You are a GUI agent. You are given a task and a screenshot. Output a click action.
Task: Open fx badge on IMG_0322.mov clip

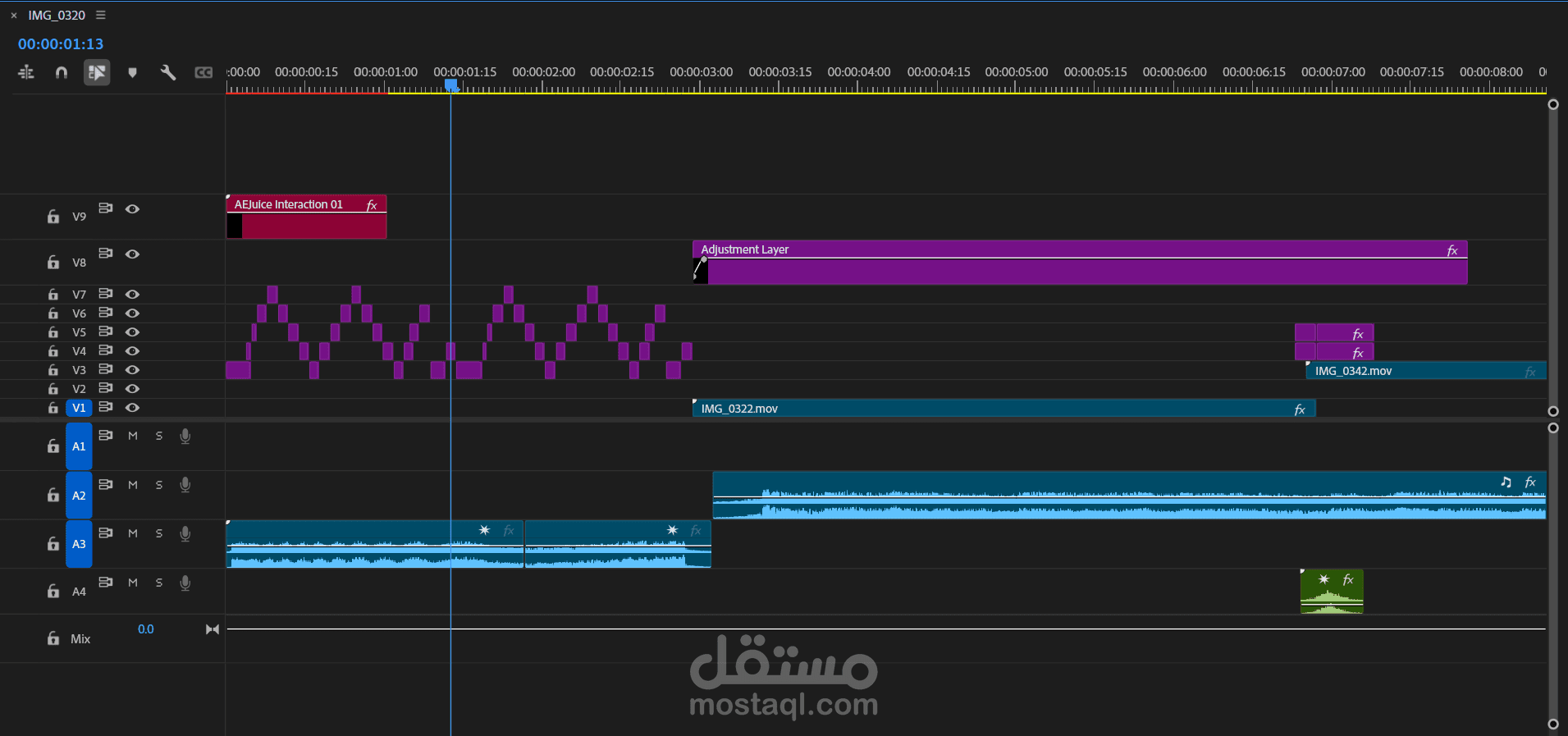coord(1300,409)
